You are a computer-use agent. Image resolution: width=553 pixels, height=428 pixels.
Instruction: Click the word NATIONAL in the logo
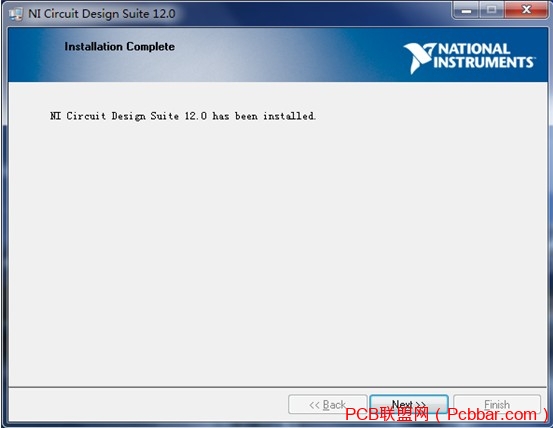[x=474, y=49]
